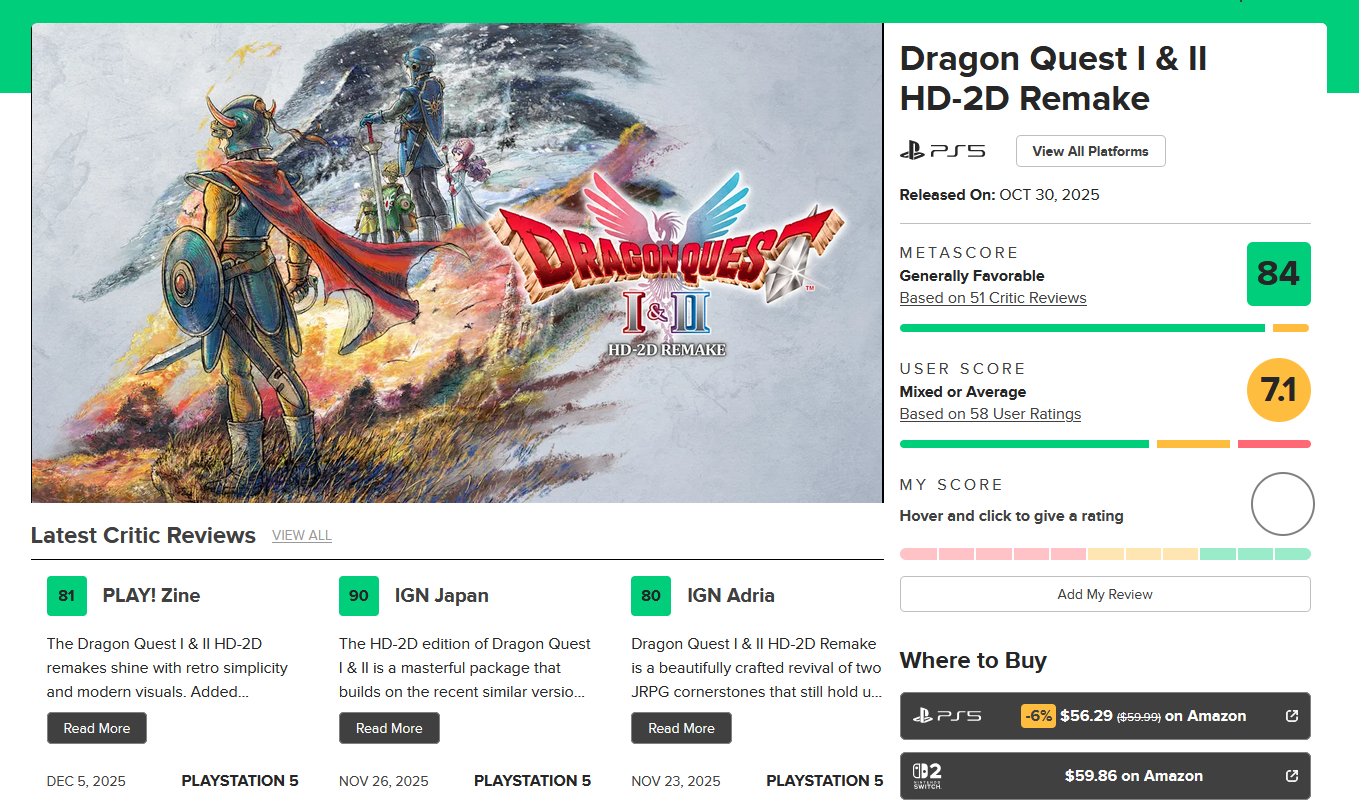The height and width of the screenshot is (810, 1359).
Task: Click the PS5 platform logo under the title
Action: [x=942, y=151]
